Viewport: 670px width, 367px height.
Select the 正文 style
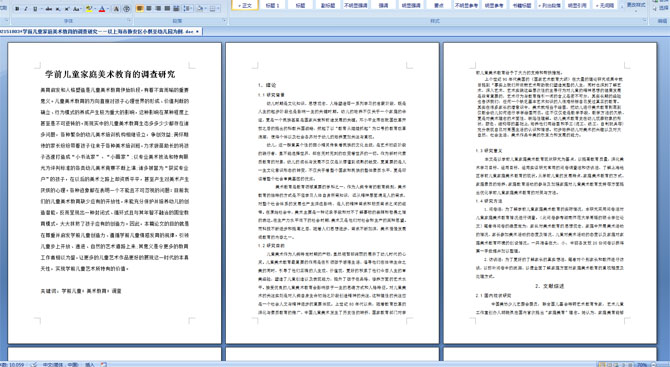pyautogui.click(x=245, y=5)
